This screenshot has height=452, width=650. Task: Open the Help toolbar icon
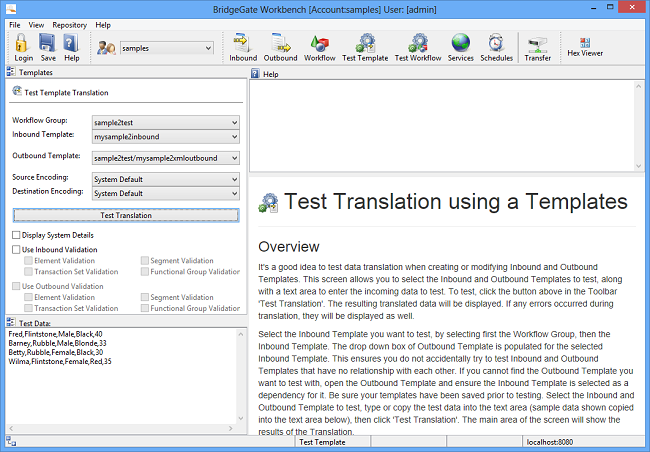coord(71,43)
